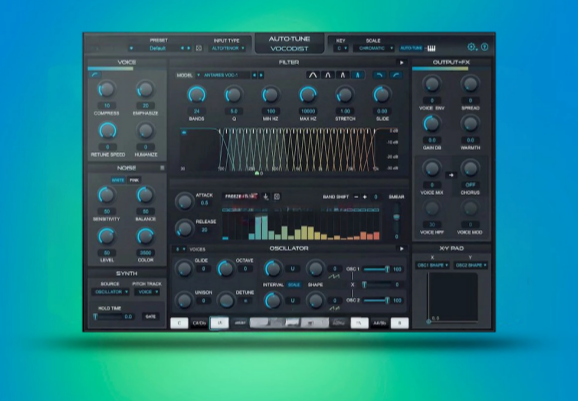Screen dimensions: 578x401
Task: Click the OSC 1 level slider
Action: click(x=376, y=269)
